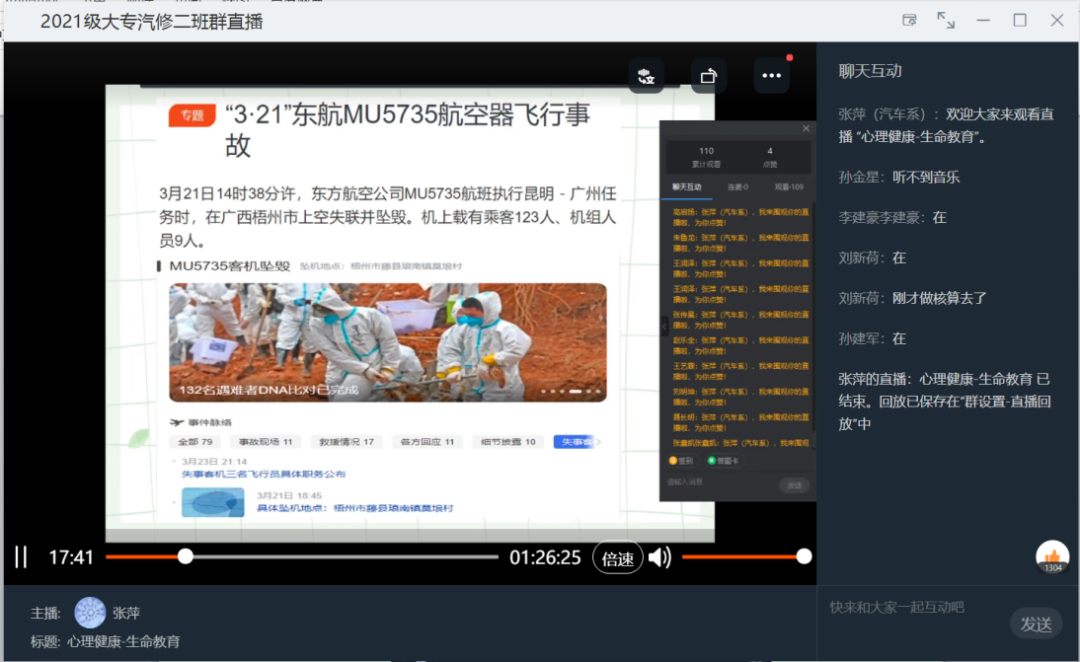This screenshot has width=1080, height=662.
Task: Minimize the live replay window
Action: pos(983,20)
